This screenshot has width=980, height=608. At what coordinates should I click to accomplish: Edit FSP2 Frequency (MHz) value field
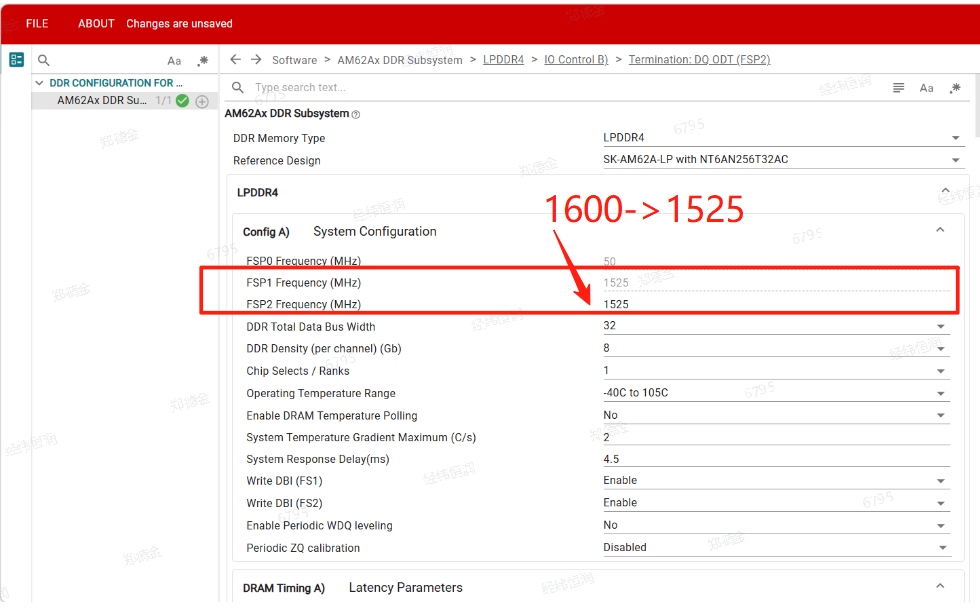[776, 304]
